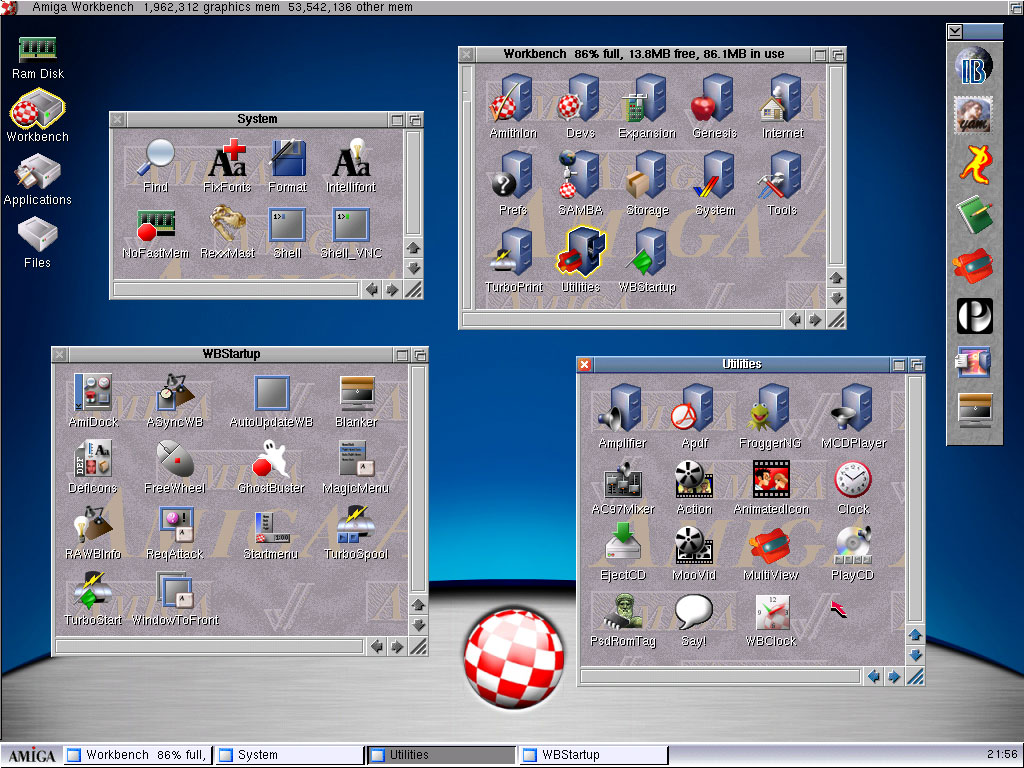Launch the WBClock utility
The height and width of the screenshot is (768, 1024).
770,612
